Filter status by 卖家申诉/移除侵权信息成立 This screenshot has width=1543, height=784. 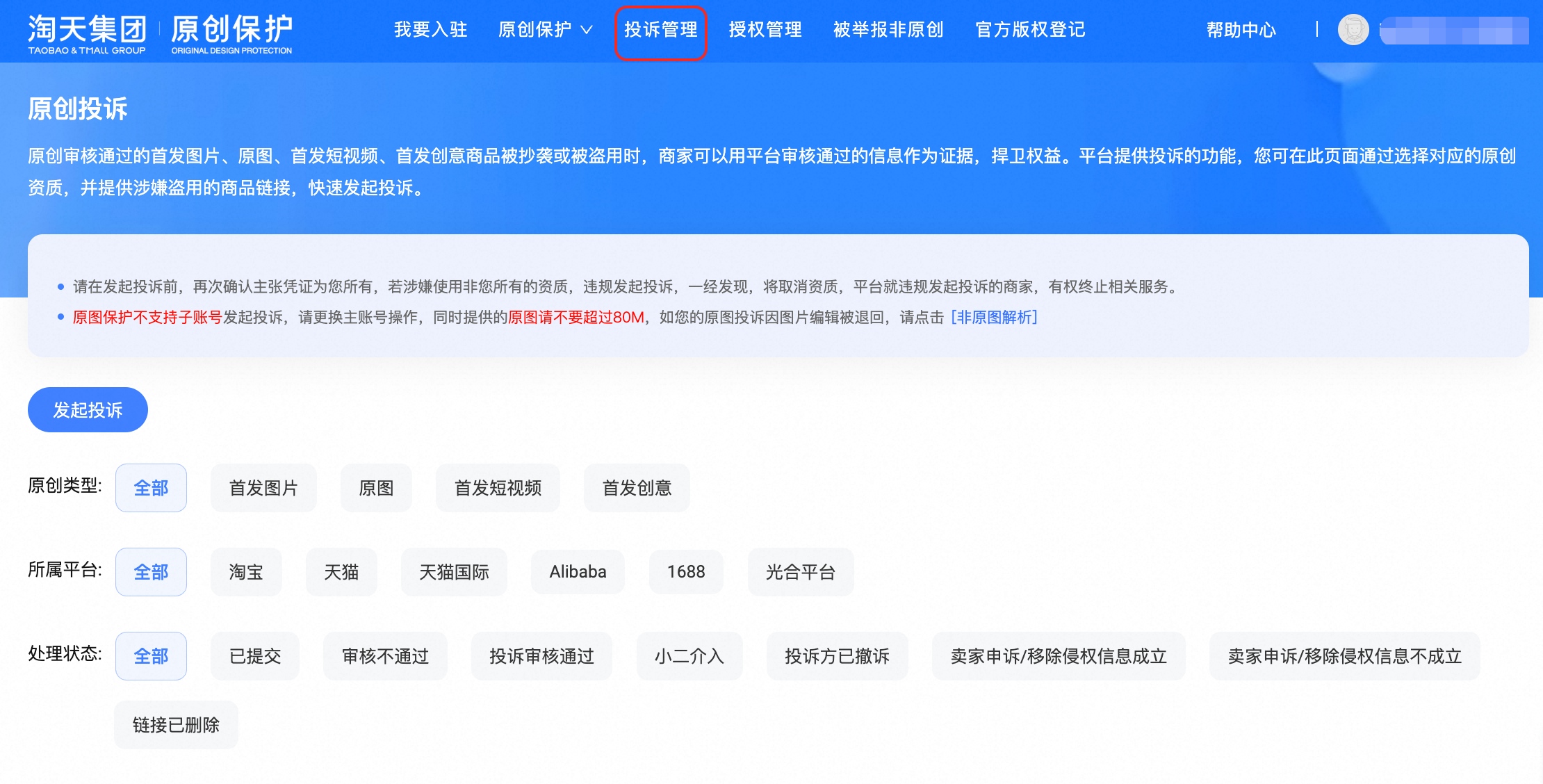[1059, 656]
